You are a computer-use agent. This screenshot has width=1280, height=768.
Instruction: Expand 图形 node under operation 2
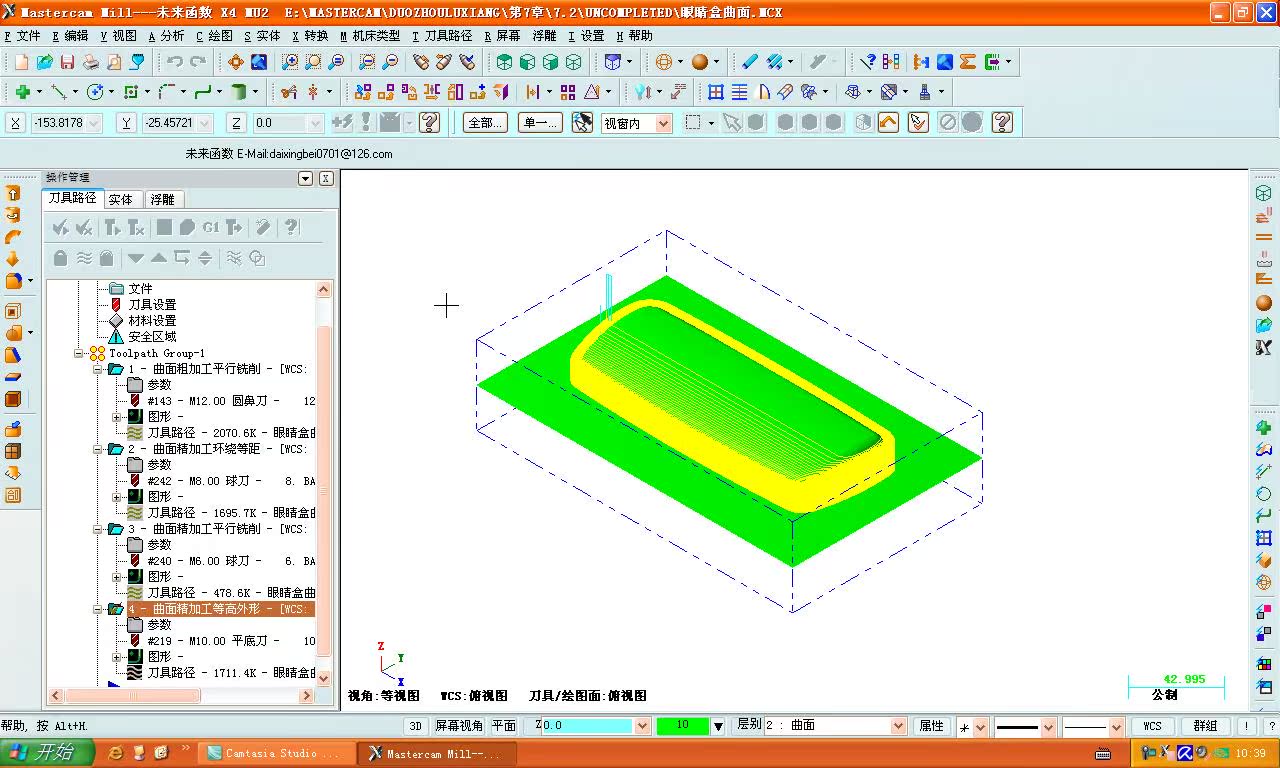(117, 496)
